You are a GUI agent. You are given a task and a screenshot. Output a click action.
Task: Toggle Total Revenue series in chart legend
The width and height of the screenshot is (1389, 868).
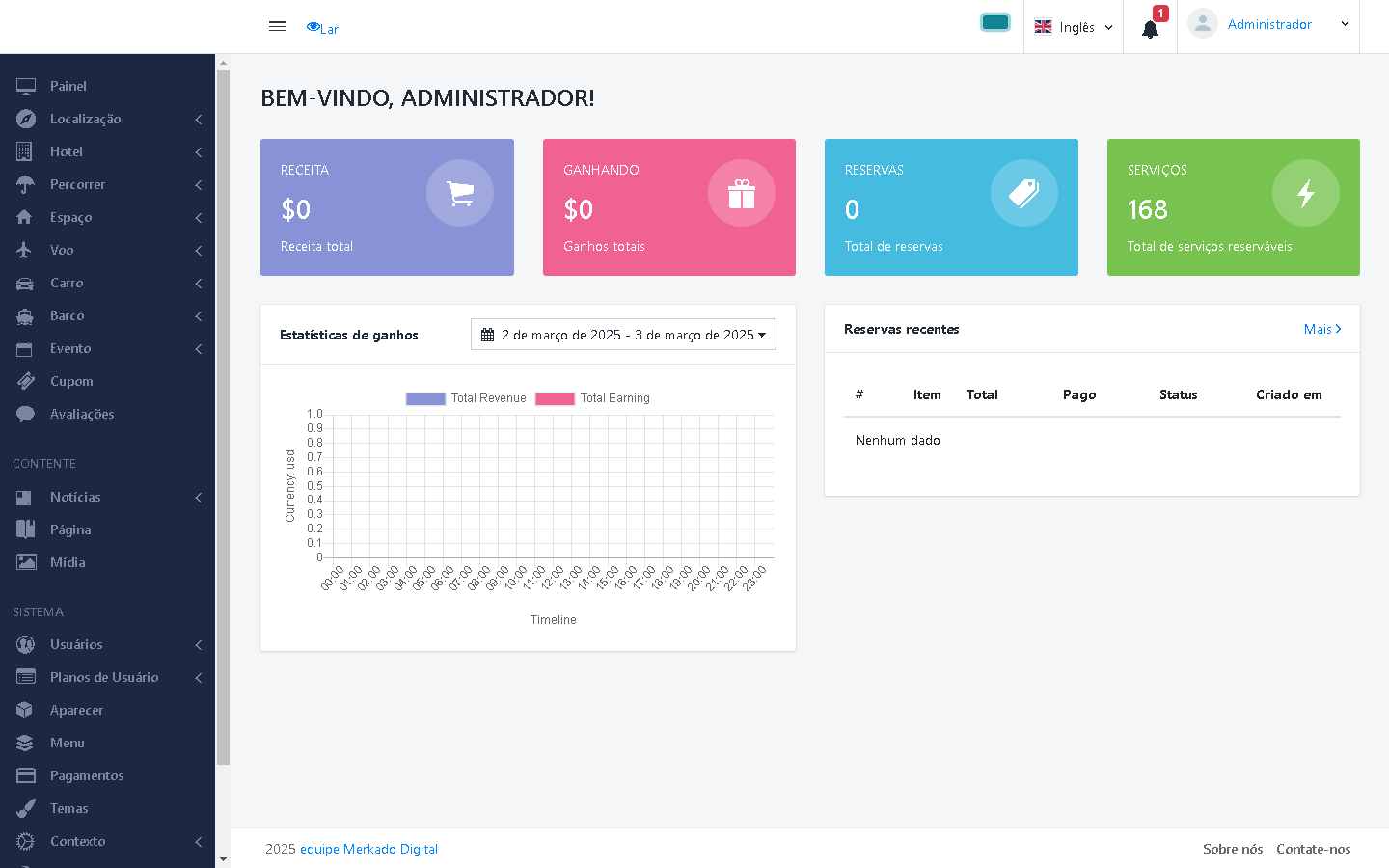[x=467, y=398]
